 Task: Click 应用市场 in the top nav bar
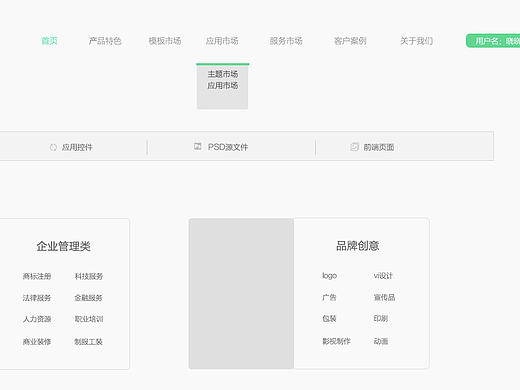coord(222,41)
